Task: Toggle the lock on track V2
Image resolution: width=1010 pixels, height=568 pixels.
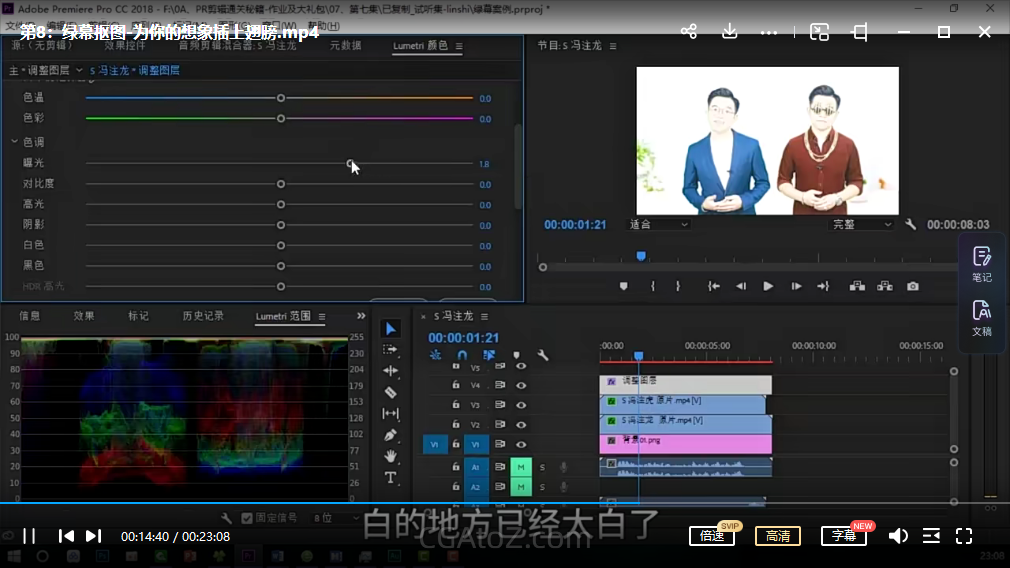Action: coord(456,425)
